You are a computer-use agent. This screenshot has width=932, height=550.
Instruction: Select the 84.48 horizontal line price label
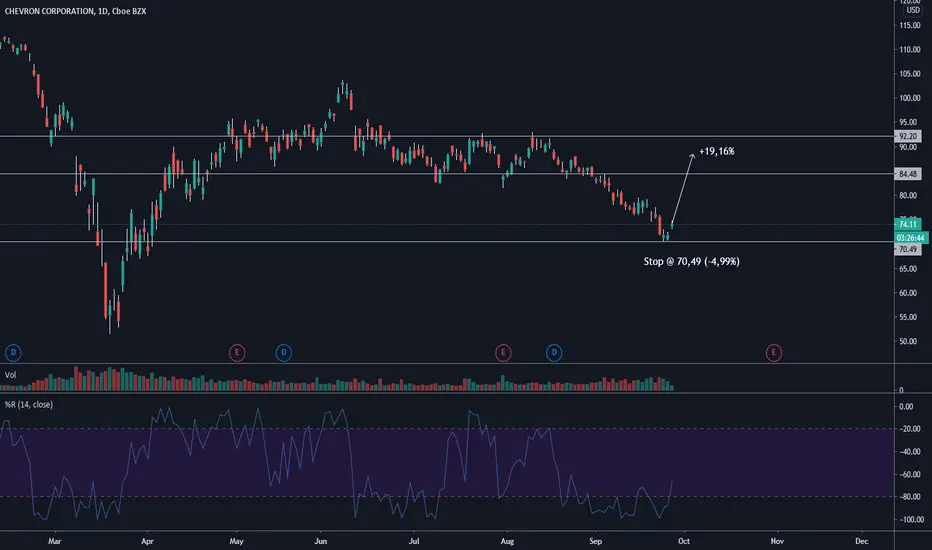pos(908,174)
